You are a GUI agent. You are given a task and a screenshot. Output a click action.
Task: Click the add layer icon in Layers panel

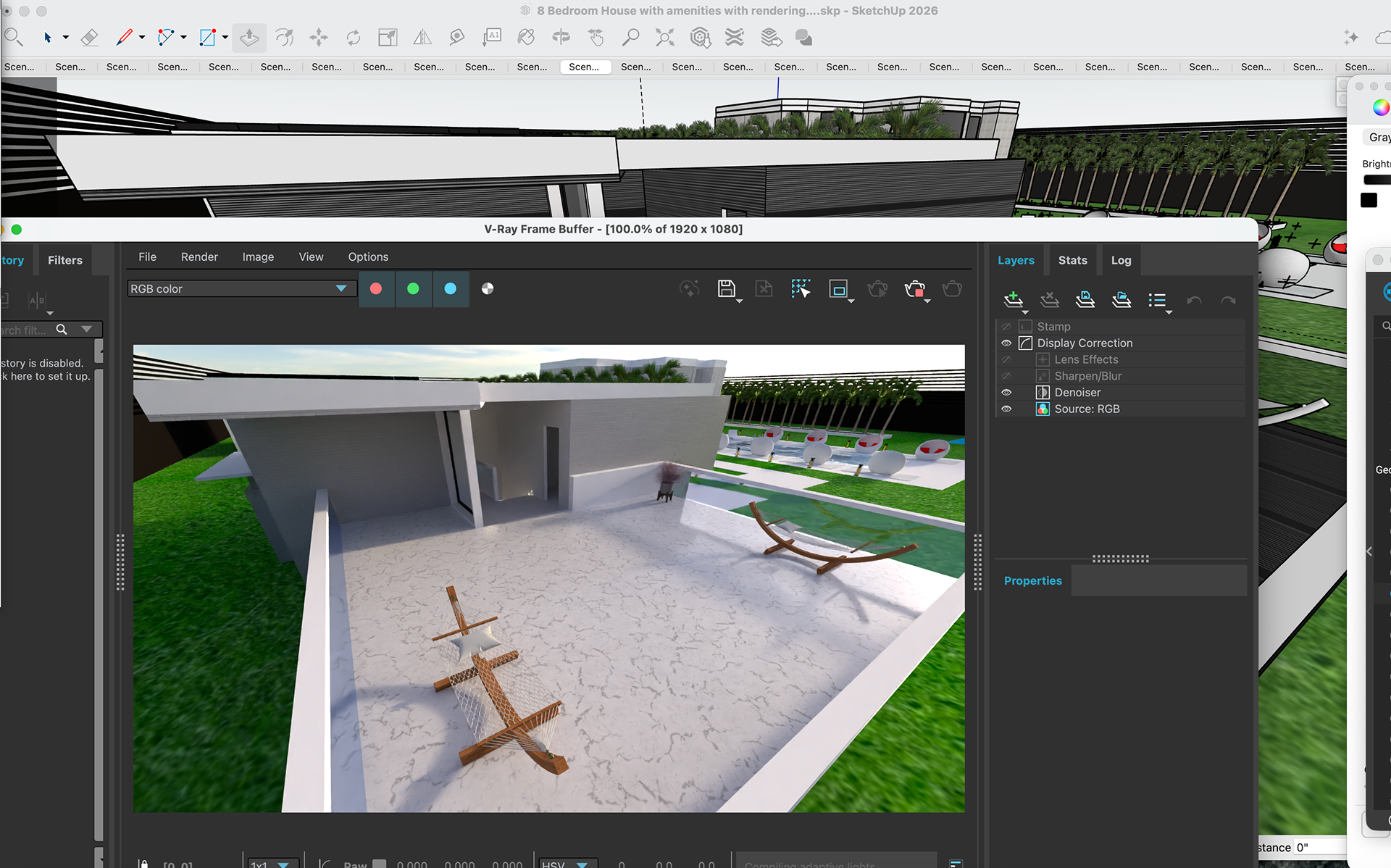click(1013, 299)
